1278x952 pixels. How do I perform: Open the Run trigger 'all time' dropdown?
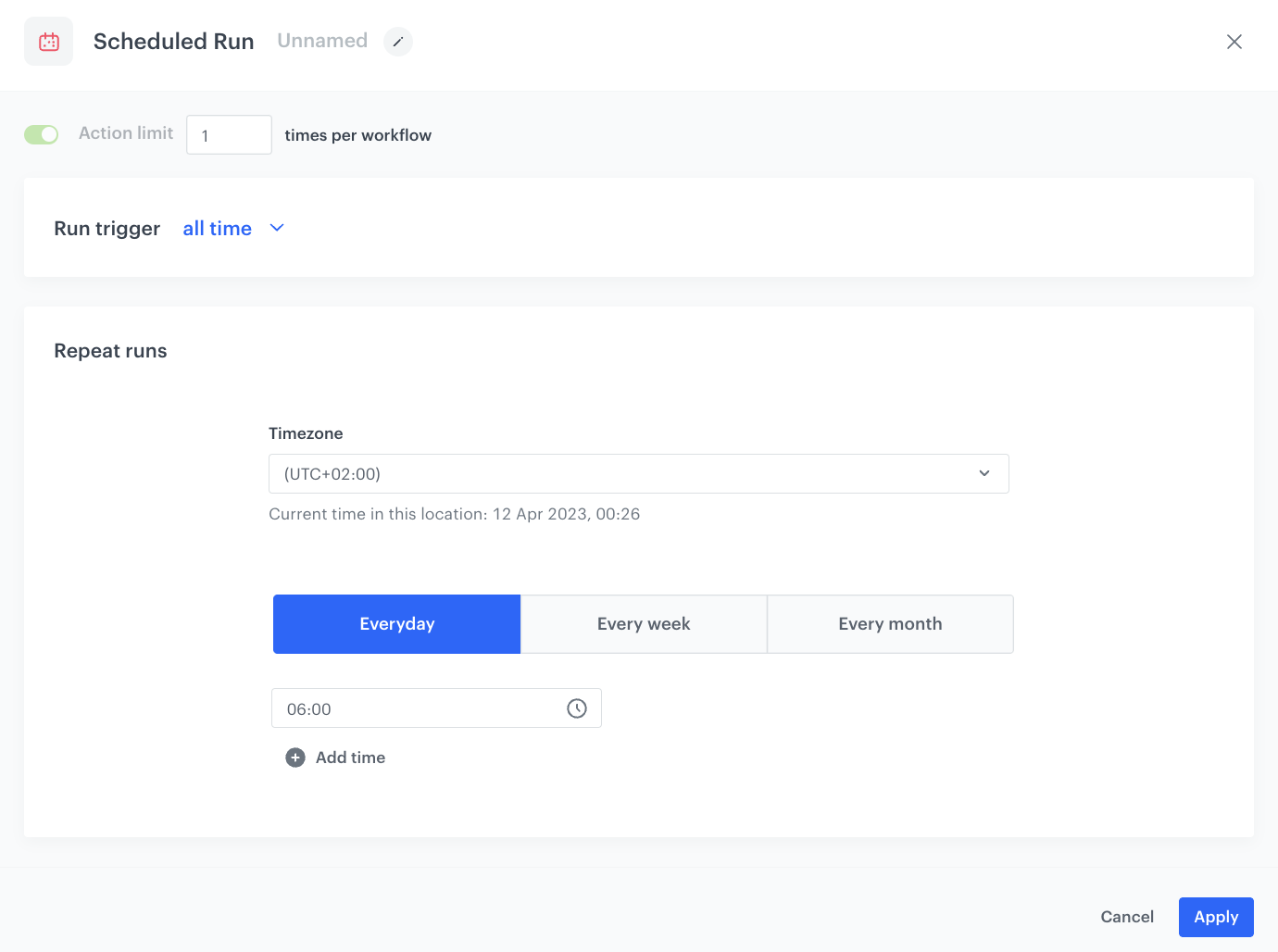pos(218,229)
